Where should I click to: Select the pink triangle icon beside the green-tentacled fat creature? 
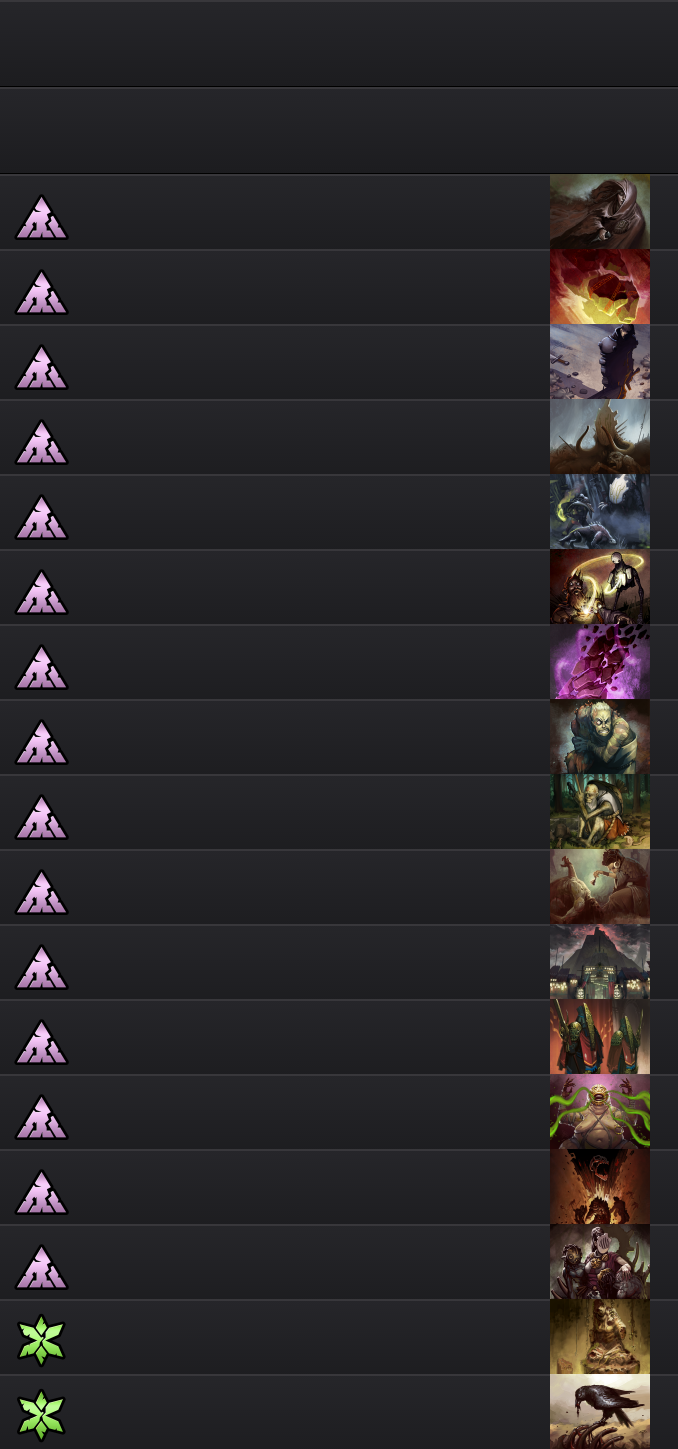coord(41,1117)
